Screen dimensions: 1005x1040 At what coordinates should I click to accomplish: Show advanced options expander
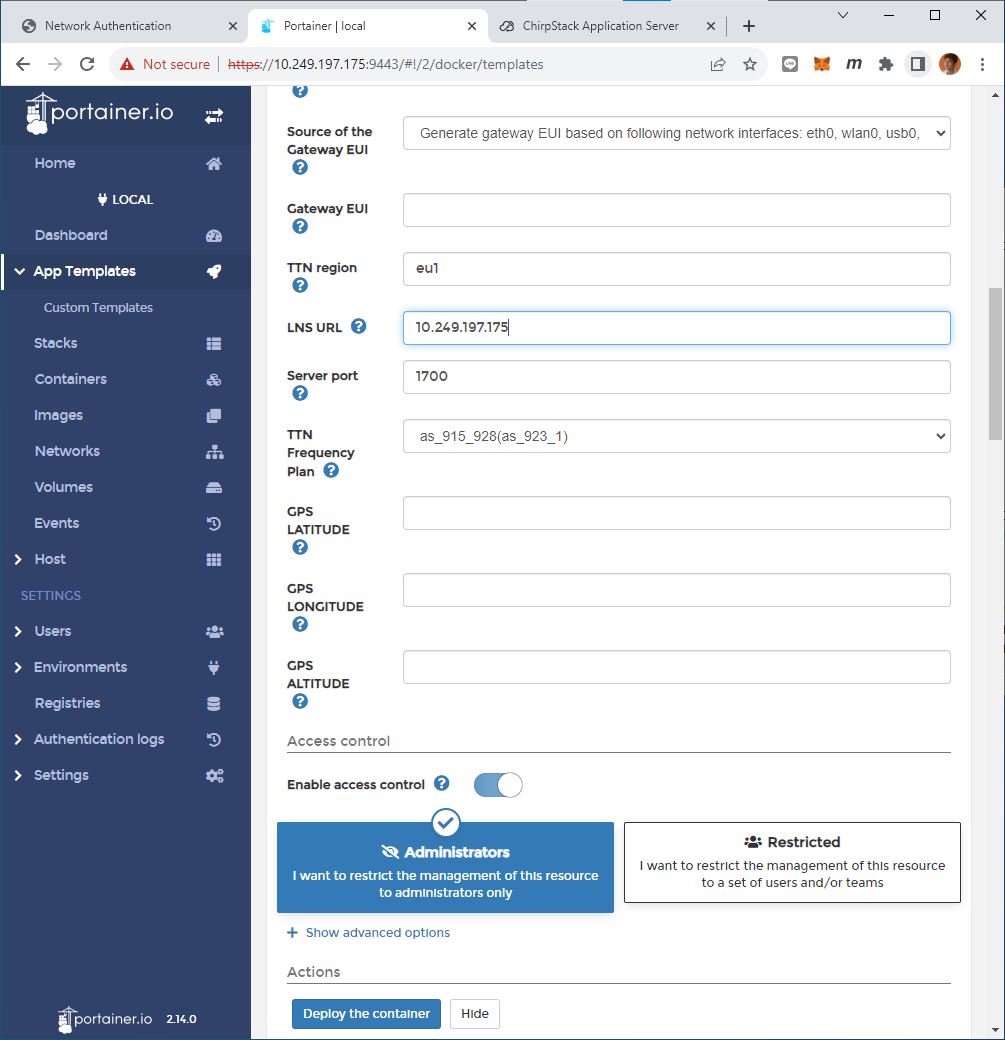point(369,933)
